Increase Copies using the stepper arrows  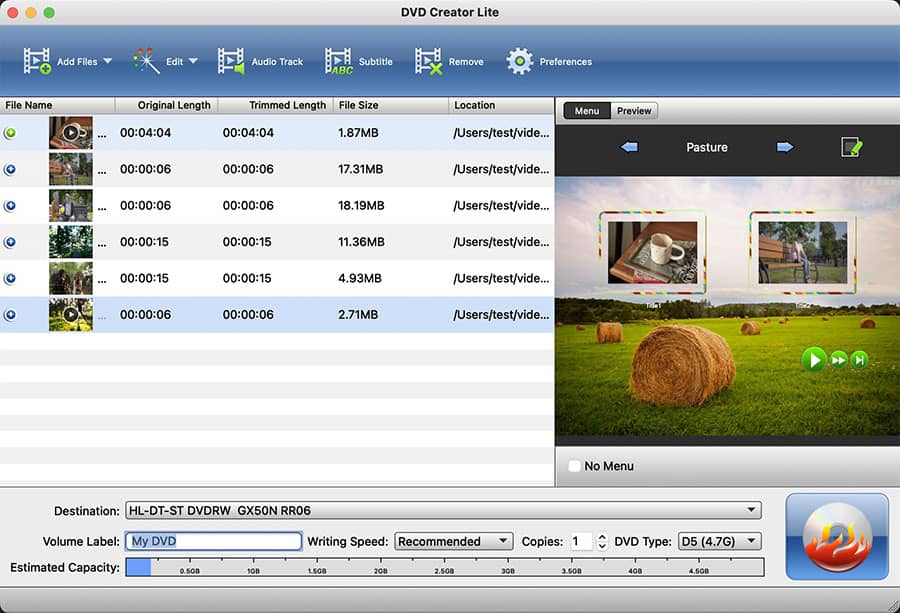pos(601,540)
